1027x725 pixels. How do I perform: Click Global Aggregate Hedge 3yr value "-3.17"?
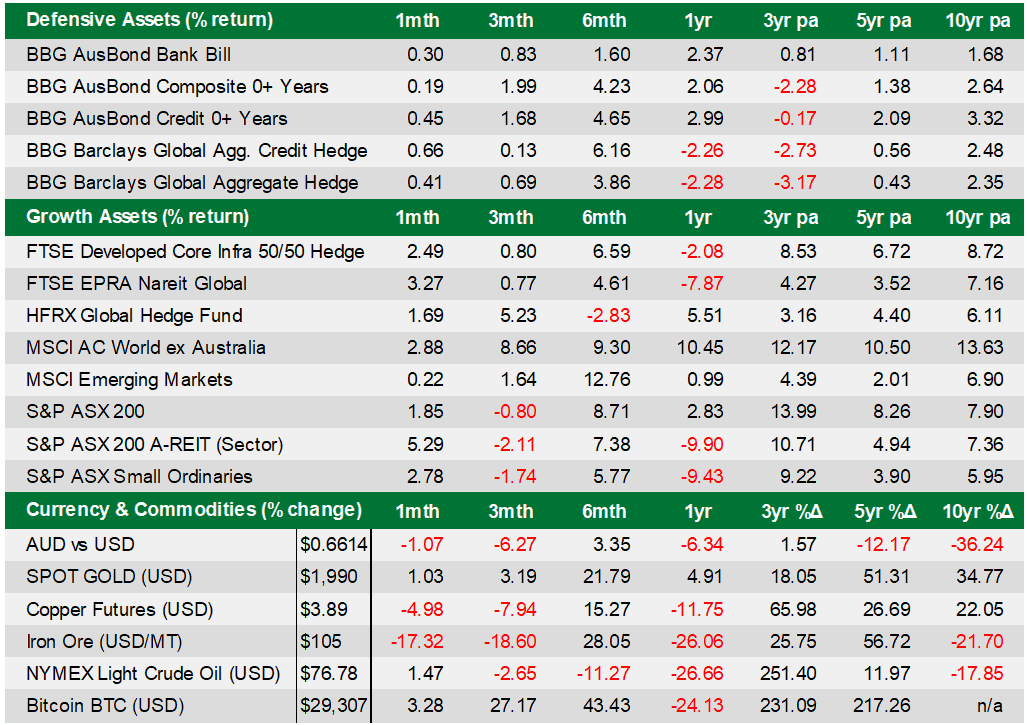[x=795, y=183]
